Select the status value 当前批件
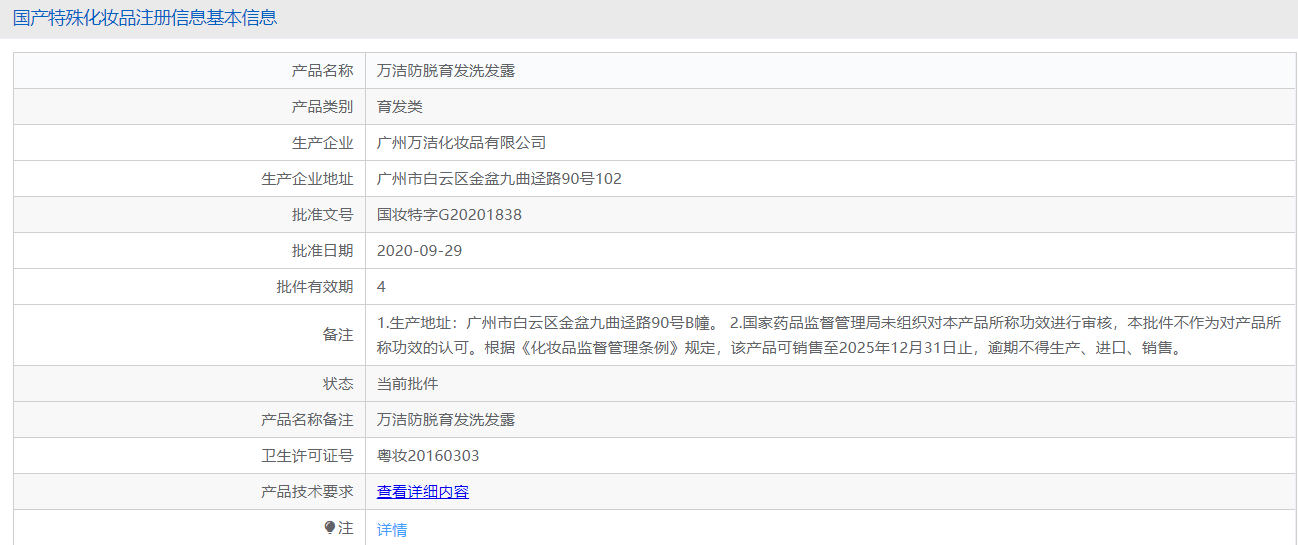This screenshot has width=1298, height=545. (407, 384)
